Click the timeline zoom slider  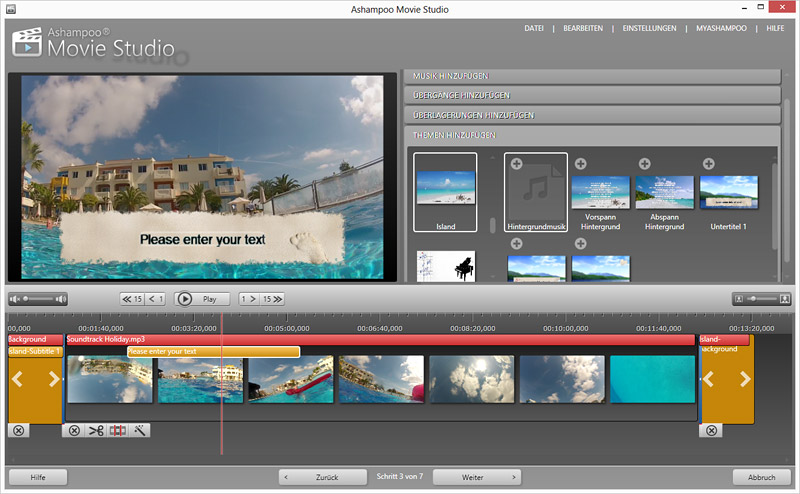point(762,298)
